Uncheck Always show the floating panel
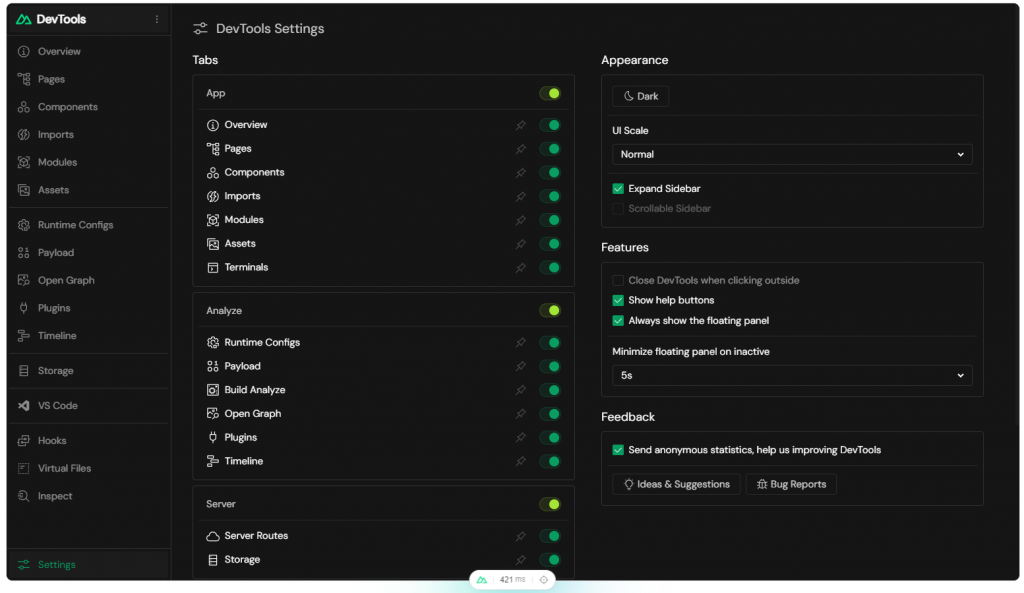 click(x=618, y=321)
